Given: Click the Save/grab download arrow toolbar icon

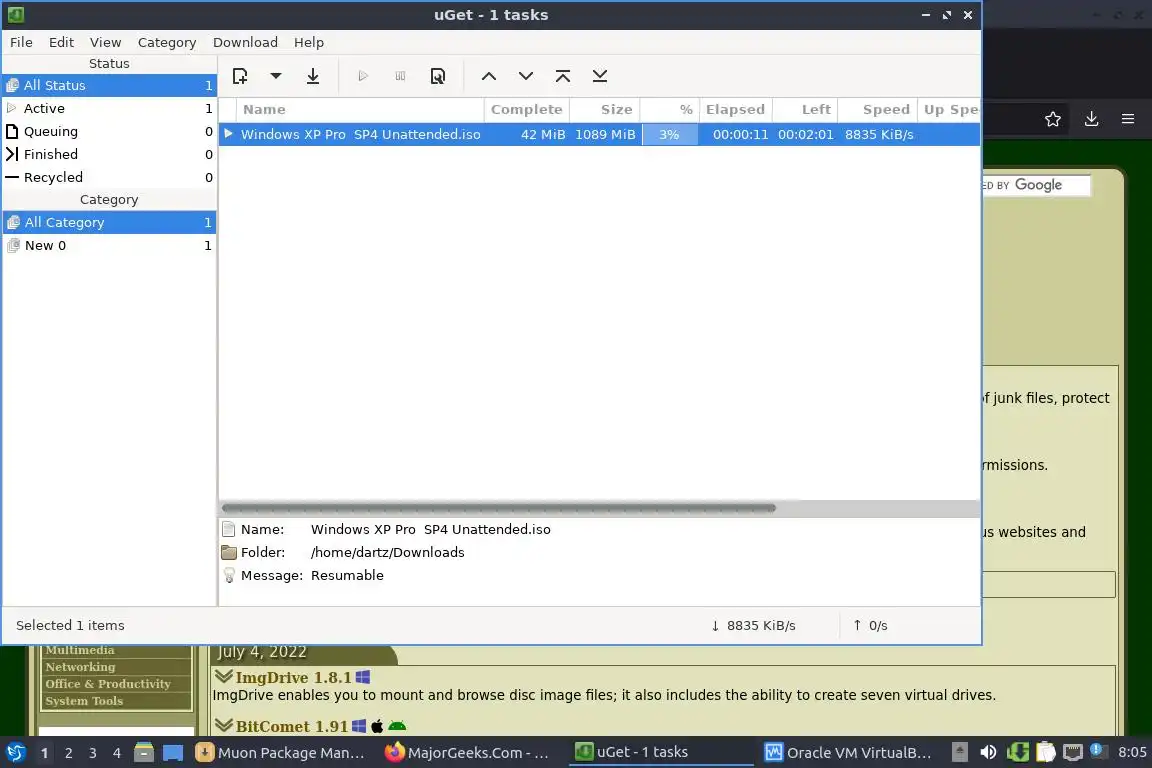Looking at the screenshot, I should coord(313,76).
